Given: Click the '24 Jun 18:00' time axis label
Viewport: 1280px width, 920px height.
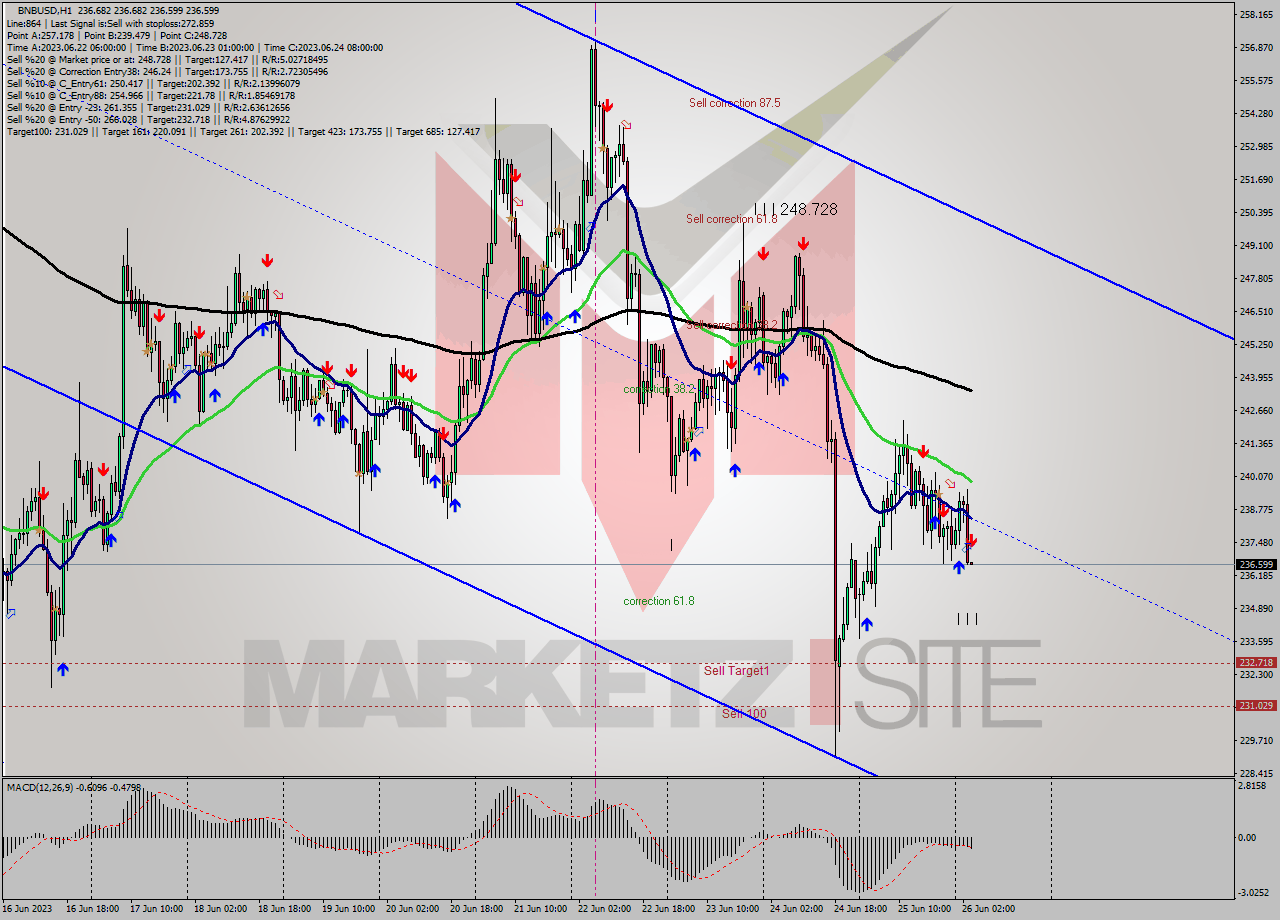Looking at the screenshot, I should tap(862, 908).
